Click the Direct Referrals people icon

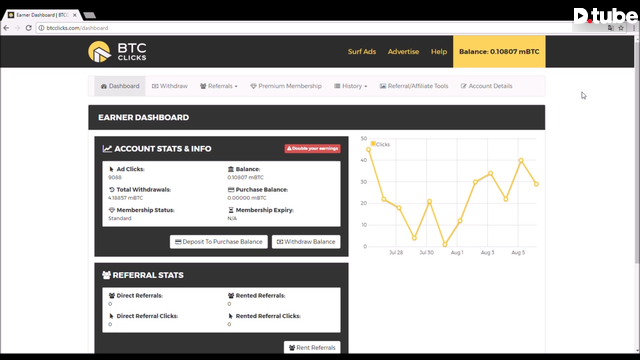tap(111, 296)
